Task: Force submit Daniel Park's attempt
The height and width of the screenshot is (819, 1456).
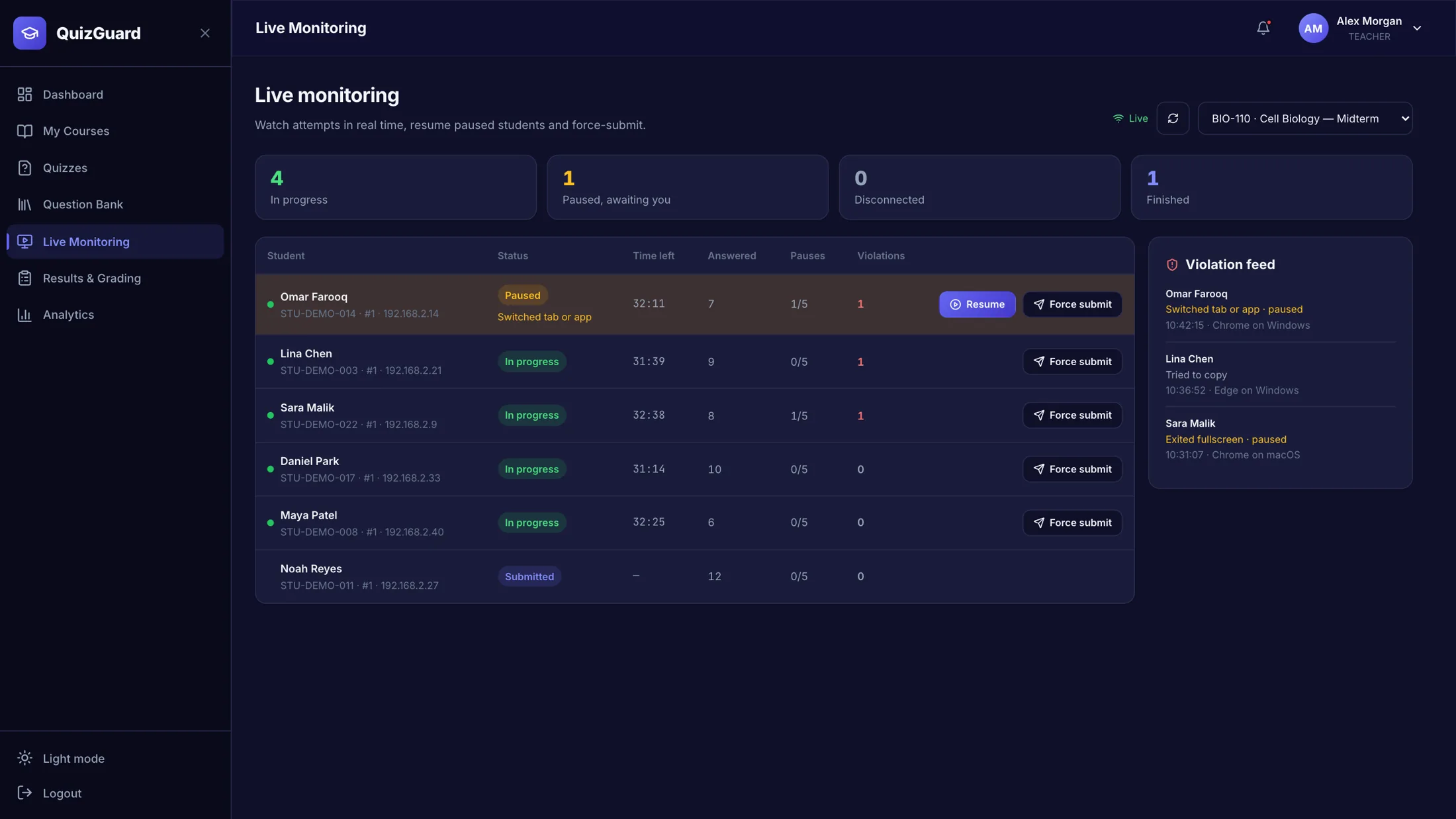Action: tap(1072, 469)
